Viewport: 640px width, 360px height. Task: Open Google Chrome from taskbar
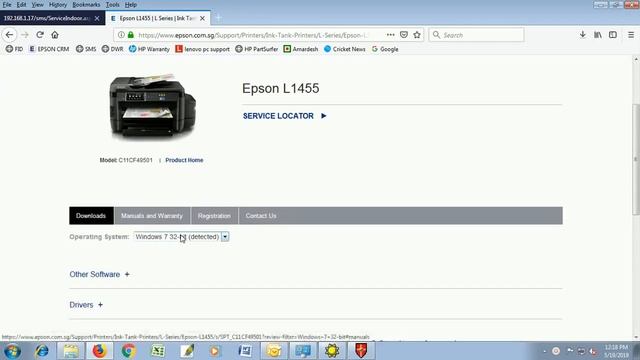128,351
